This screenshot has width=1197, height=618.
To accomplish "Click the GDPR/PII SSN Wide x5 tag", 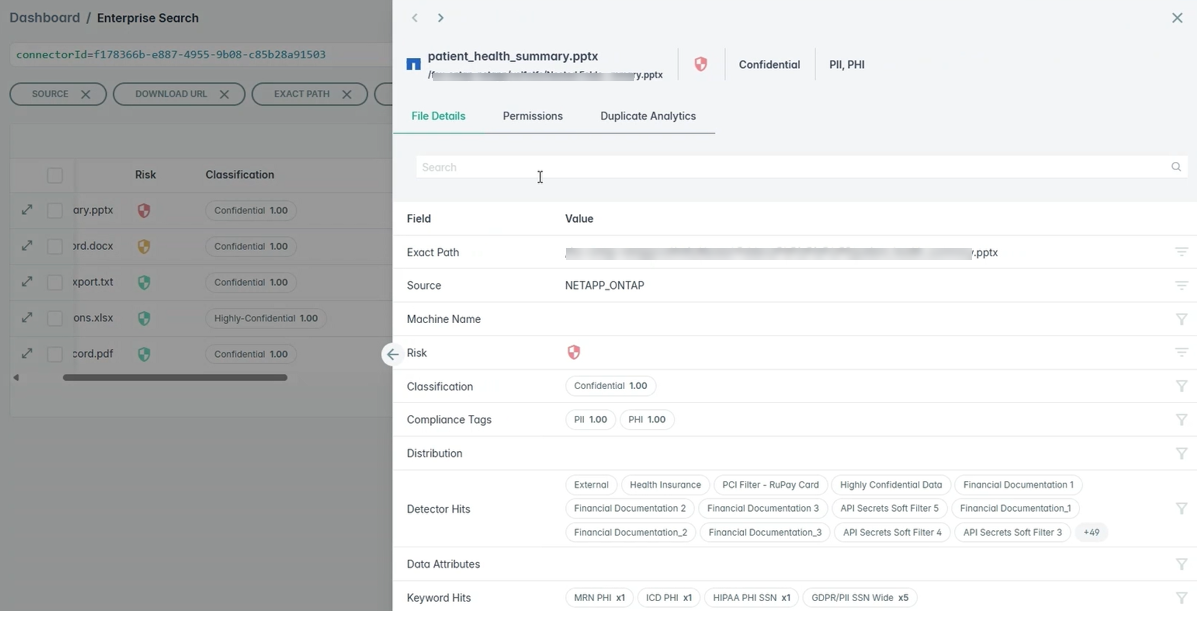I will (x=860, y=597).
